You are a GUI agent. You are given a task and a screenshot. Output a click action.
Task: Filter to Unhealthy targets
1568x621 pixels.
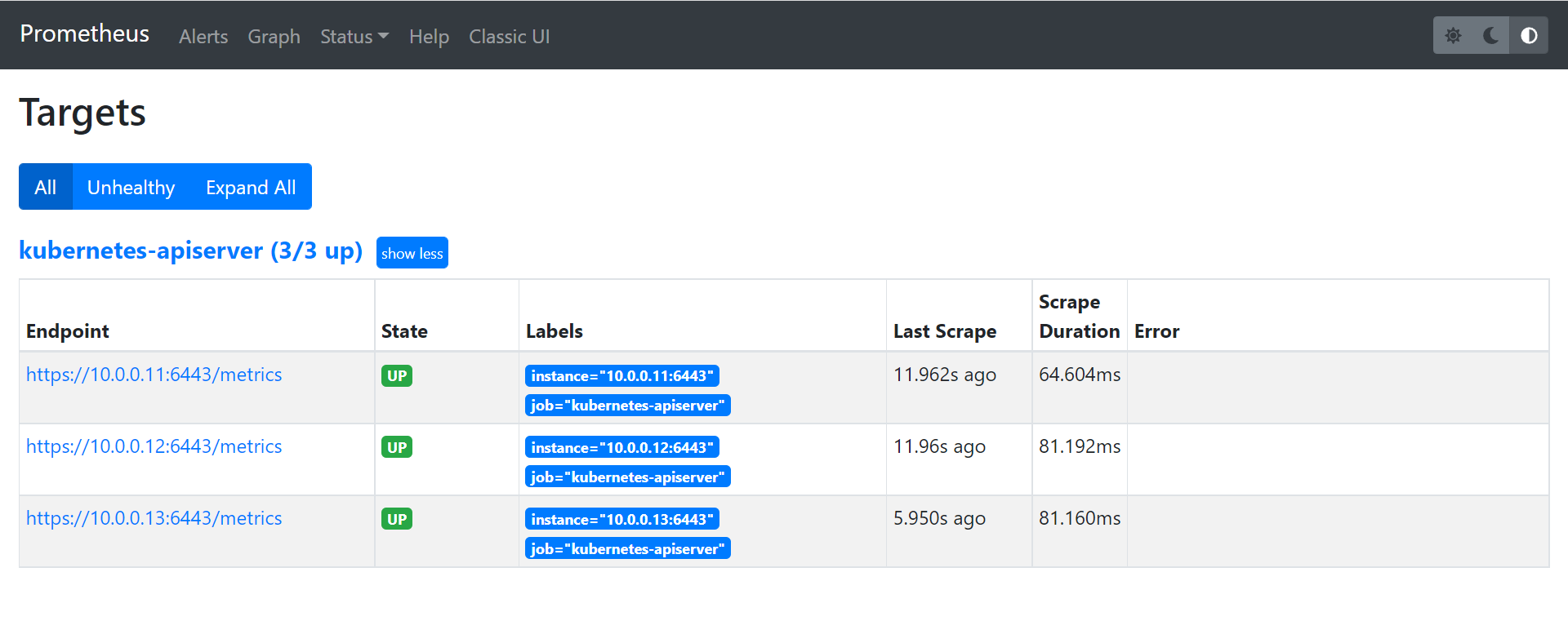(131, 187)
